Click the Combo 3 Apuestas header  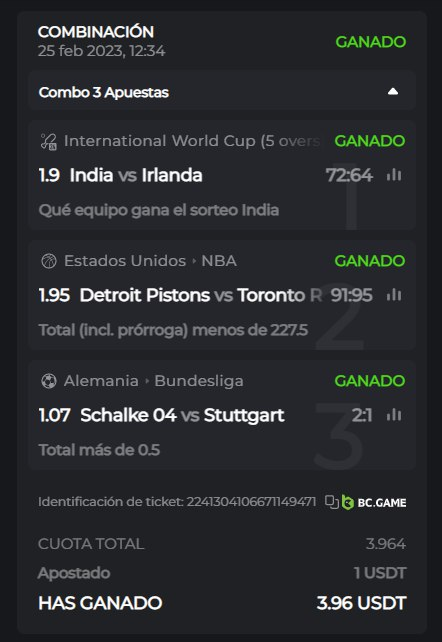(222, 92)
